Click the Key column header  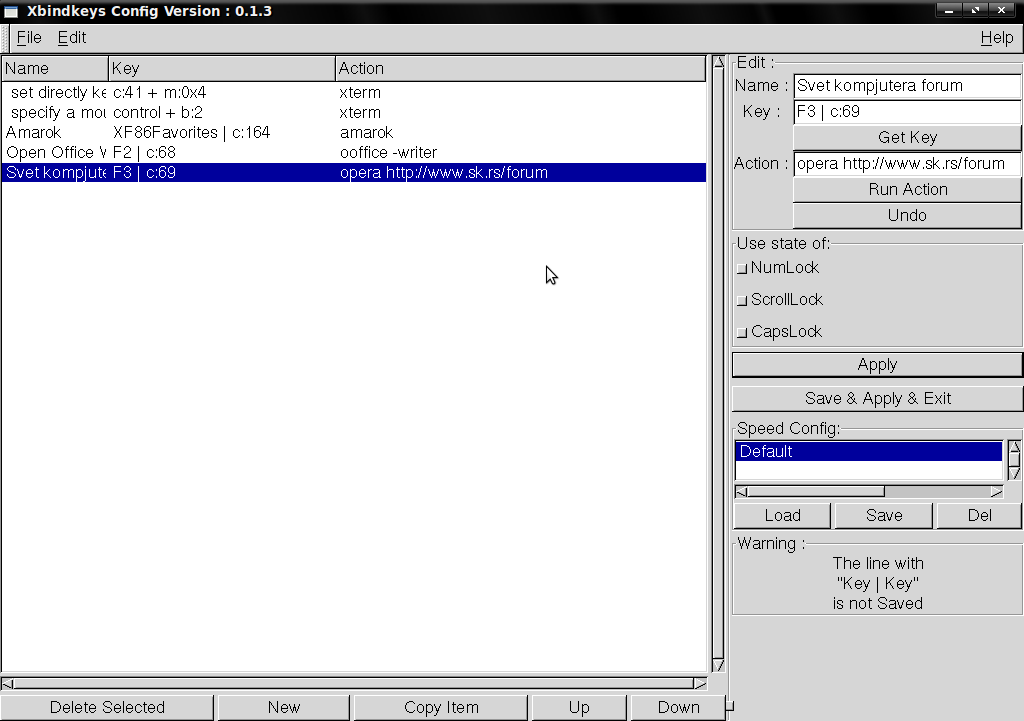[x=220, y=68]
